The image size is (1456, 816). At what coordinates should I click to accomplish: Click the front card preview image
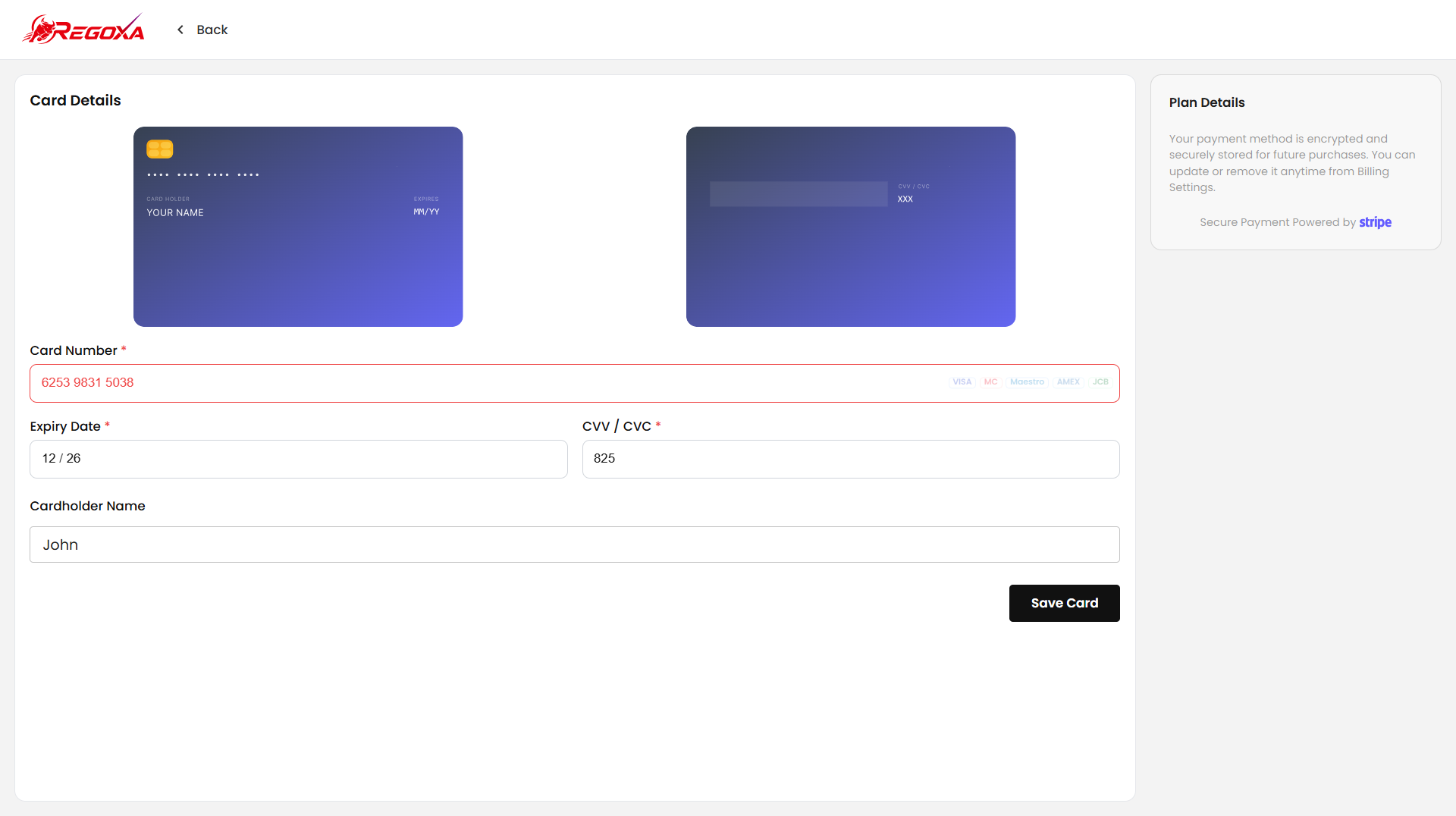pos(298,227)
